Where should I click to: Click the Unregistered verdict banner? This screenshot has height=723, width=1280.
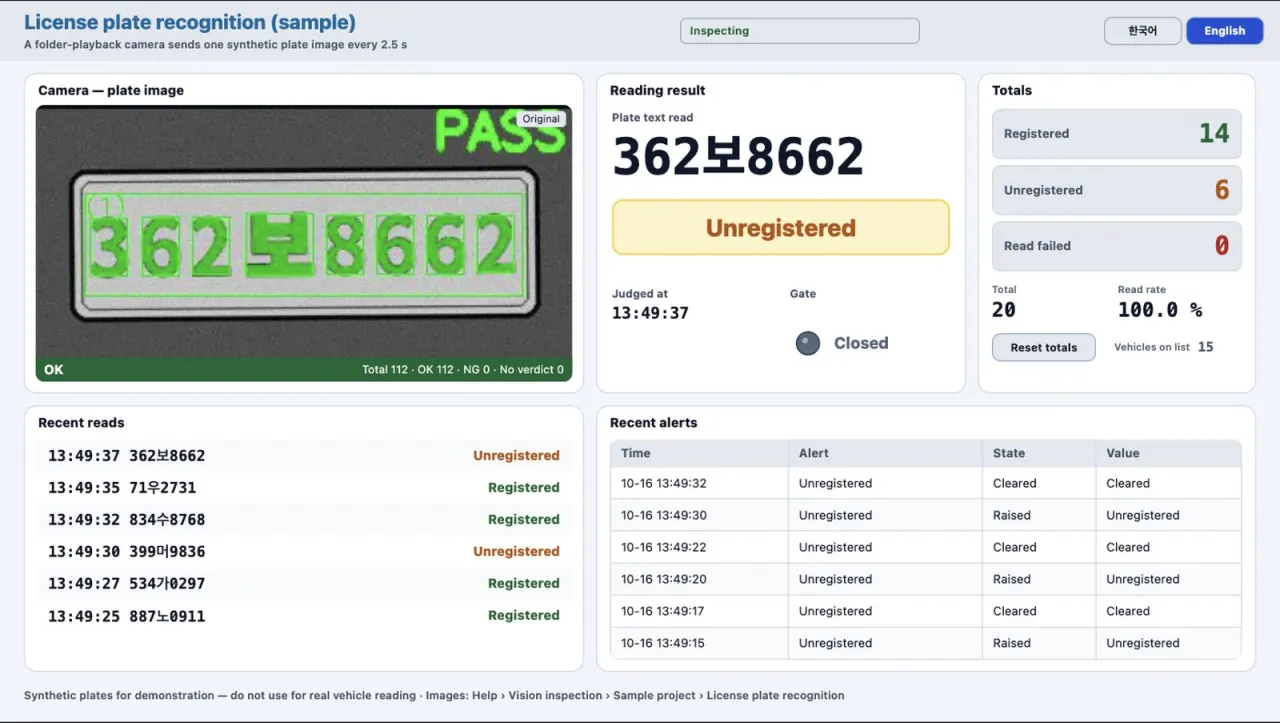(780, 227)
